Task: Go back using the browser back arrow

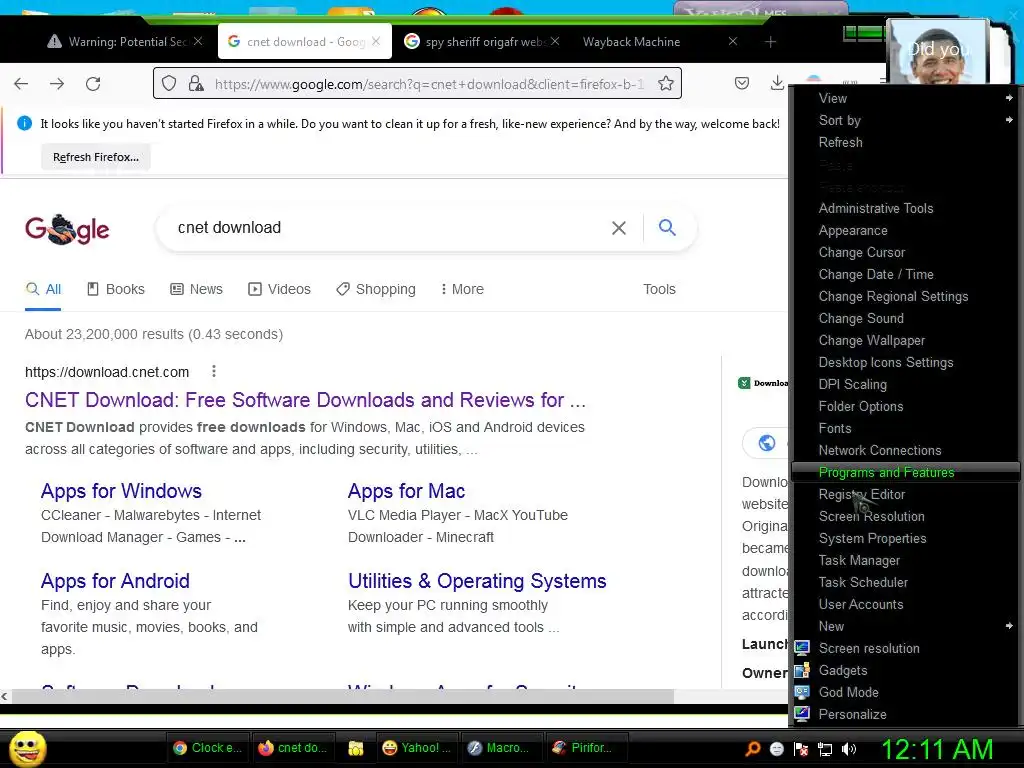Action: (21, 84)
